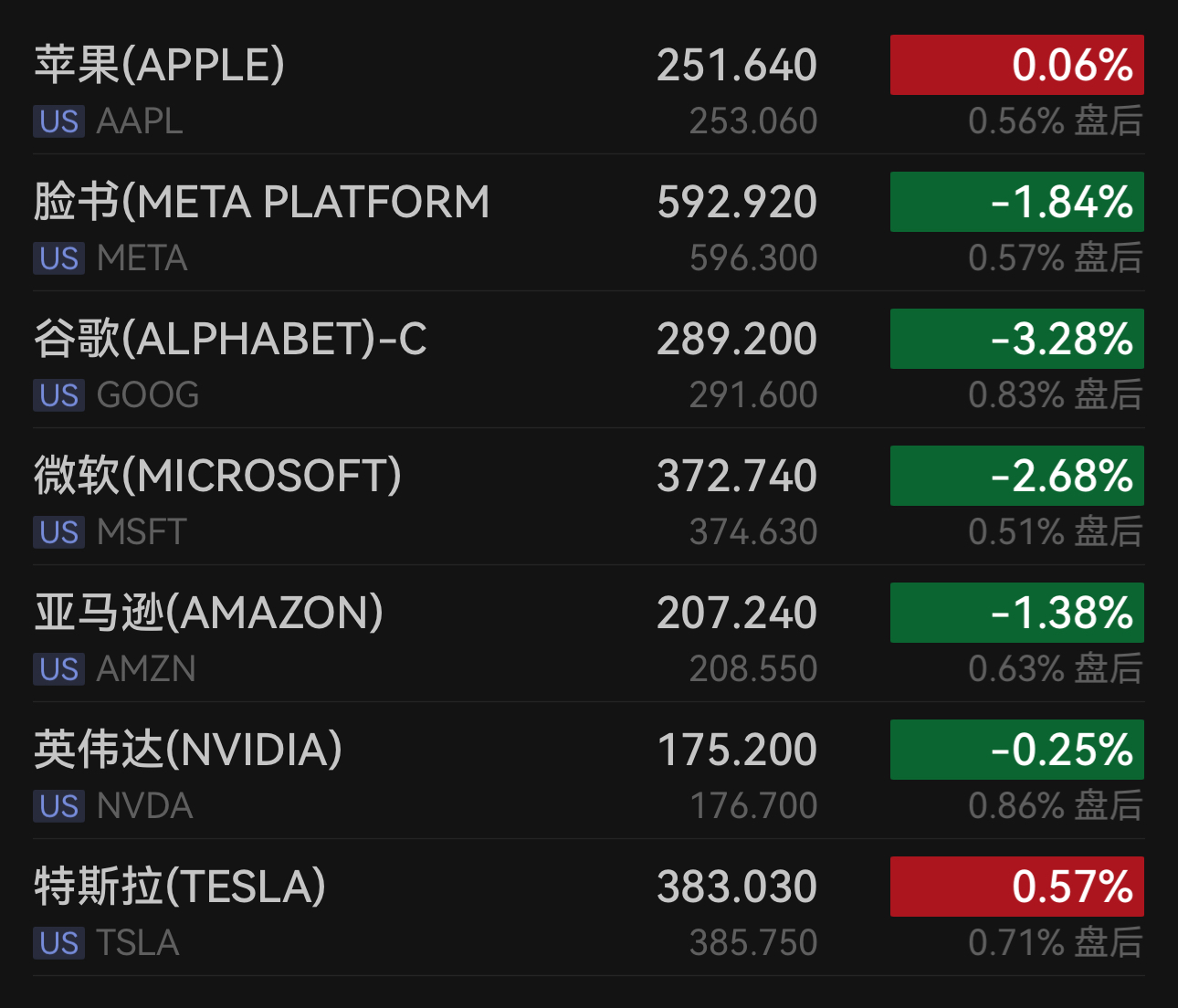1178x1008 pixels.
Task: Tap the green -0.25% badge for Nvidia
Action: pyautogui.click(x=1016, y=749)
